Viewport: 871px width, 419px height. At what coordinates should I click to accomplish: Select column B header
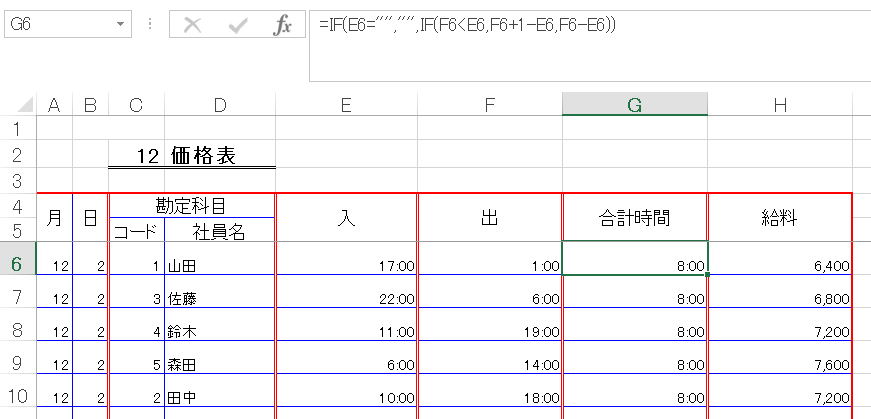[91, 104]
